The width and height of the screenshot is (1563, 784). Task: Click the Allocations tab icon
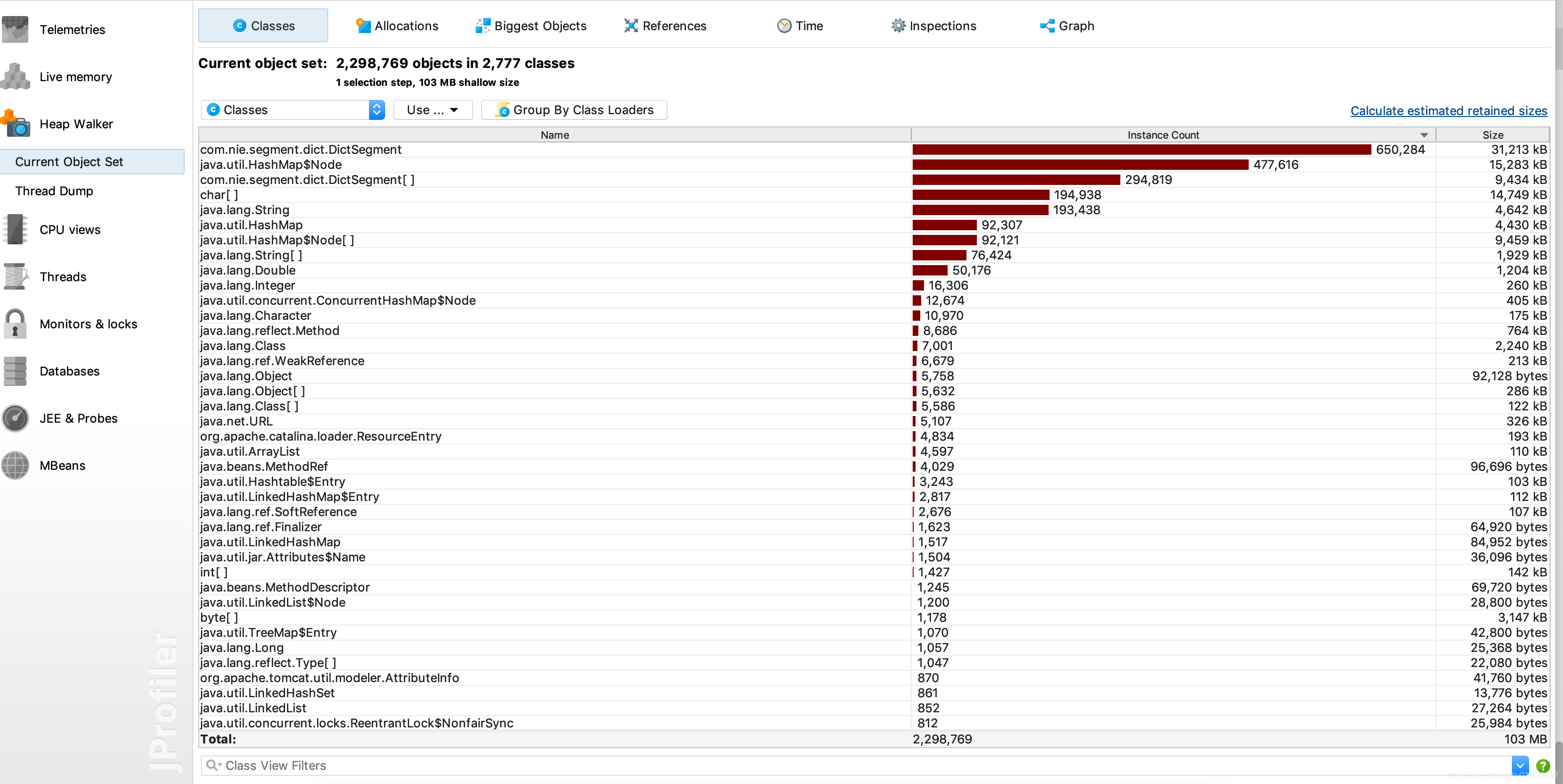(x=363, y=25)
